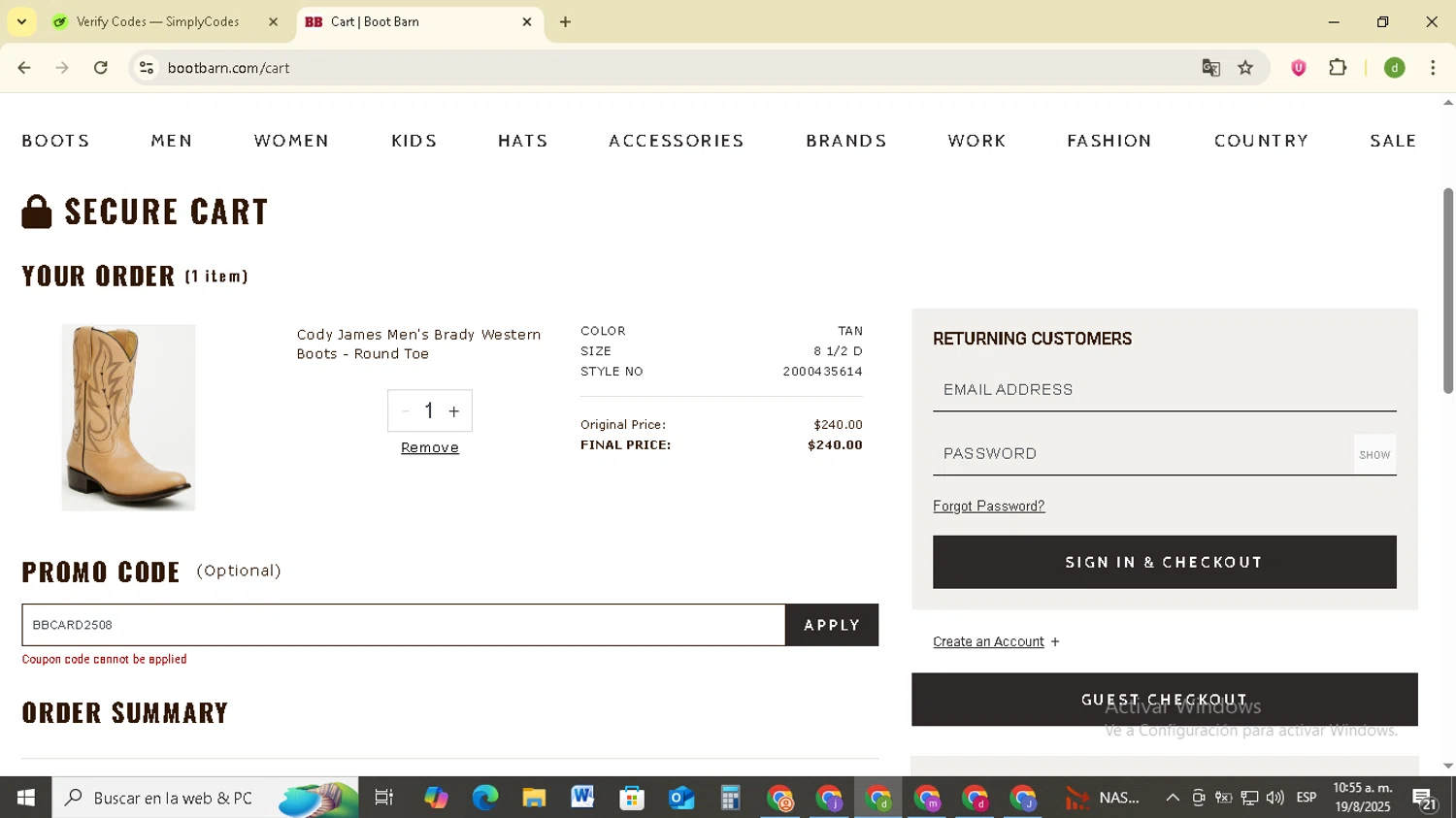Open the KIDS navigation menu
Screen dimensions: 1456x818
pyautogui.click(x=414, y=141)
